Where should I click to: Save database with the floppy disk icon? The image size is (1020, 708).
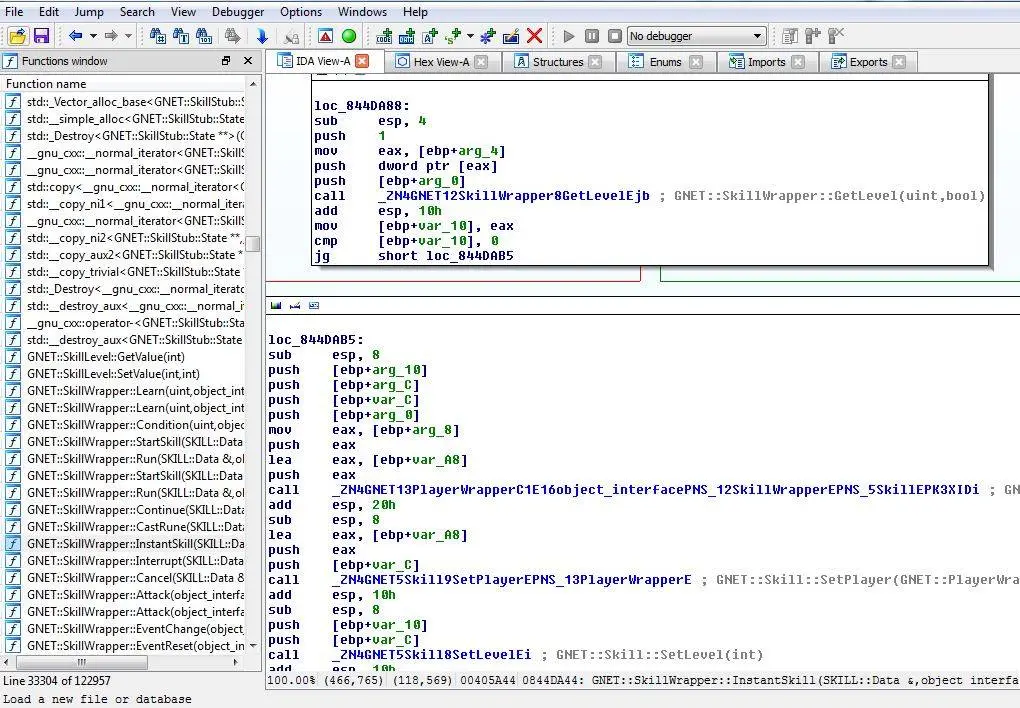point(42,36)
